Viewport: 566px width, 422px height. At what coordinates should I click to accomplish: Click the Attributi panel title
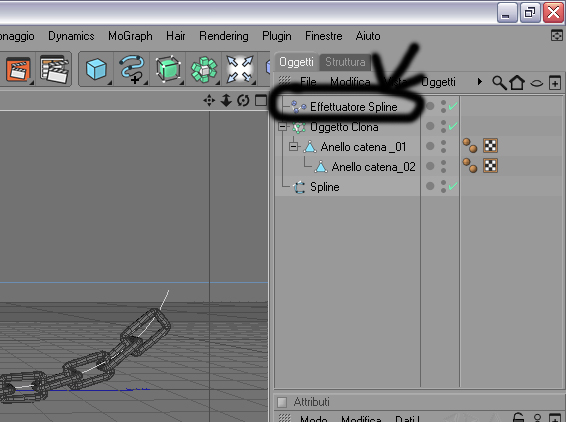(x=311, y=402)
